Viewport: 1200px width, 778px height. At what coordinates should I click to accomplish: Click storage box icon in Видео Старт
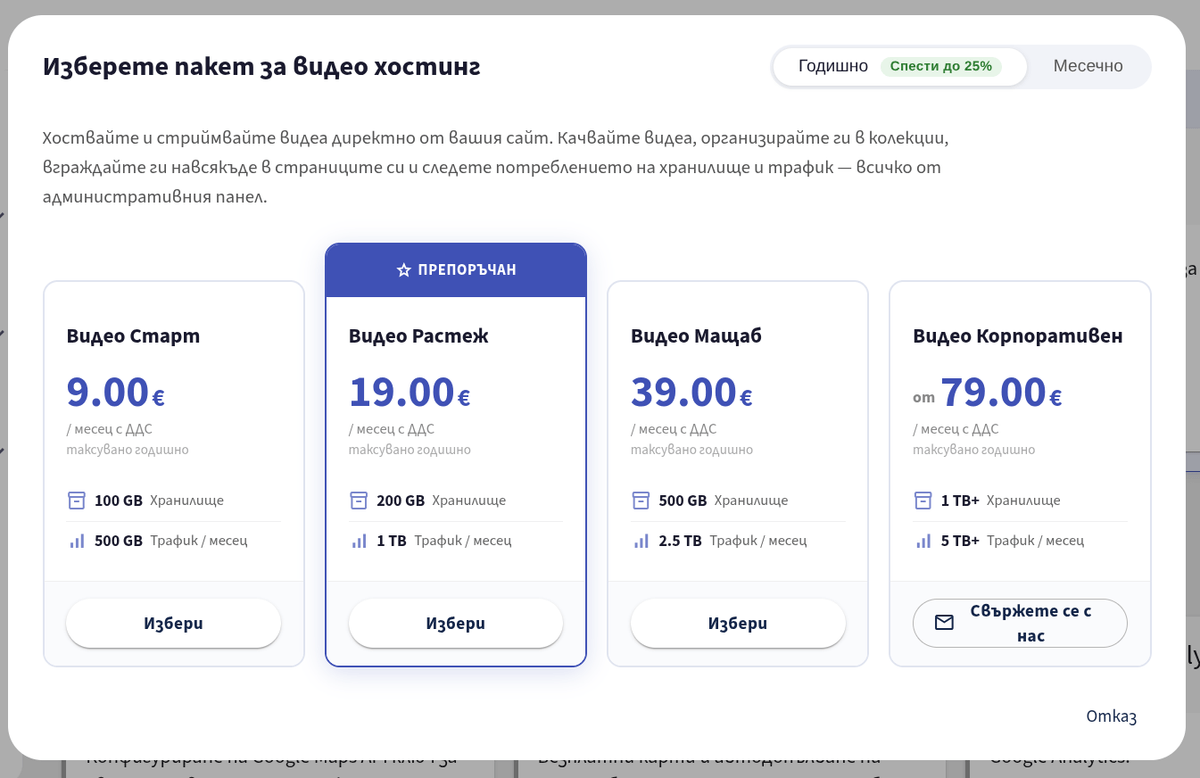[76, 501]
